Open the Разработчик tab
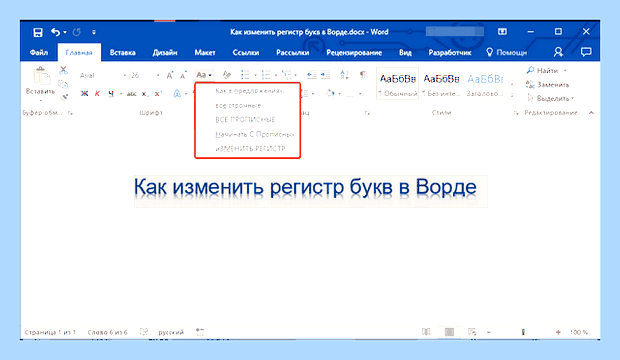Image resolution: width=620 pixels, height=360 pixels. pos(450,53)
